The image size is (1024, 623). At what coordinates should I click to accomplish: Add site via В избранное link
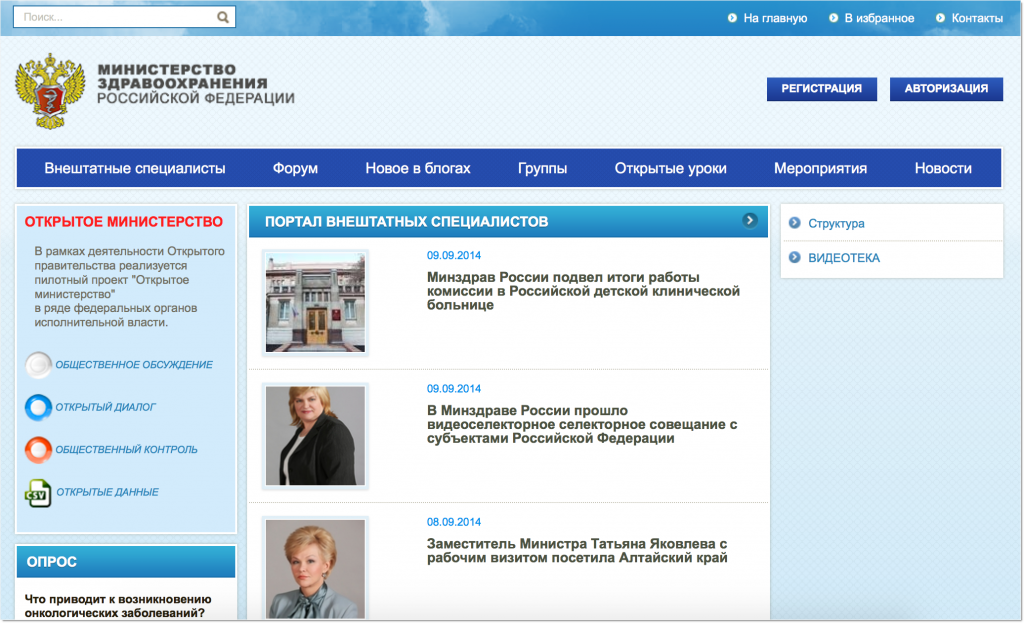(x=879, y=18)
